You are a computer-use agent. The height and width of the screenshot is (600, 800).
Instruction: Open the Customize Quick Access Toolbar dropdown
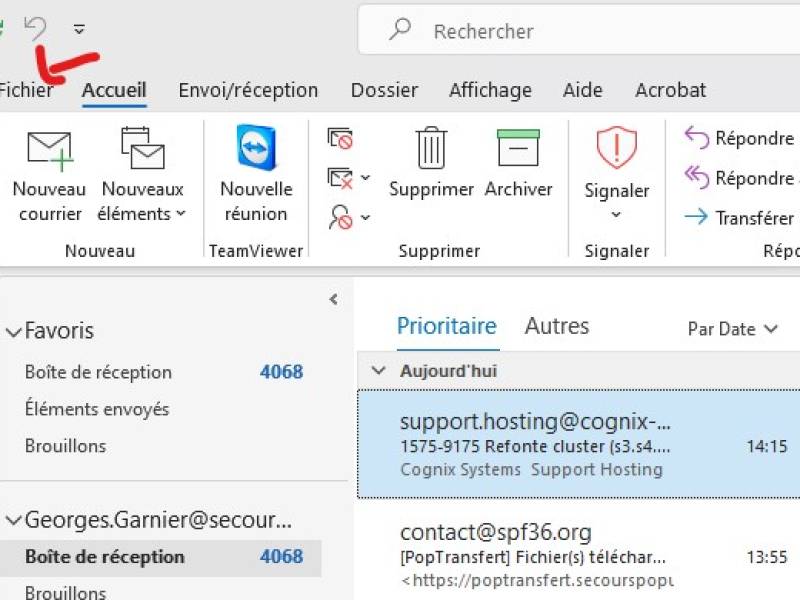click(x=79, y=29)
